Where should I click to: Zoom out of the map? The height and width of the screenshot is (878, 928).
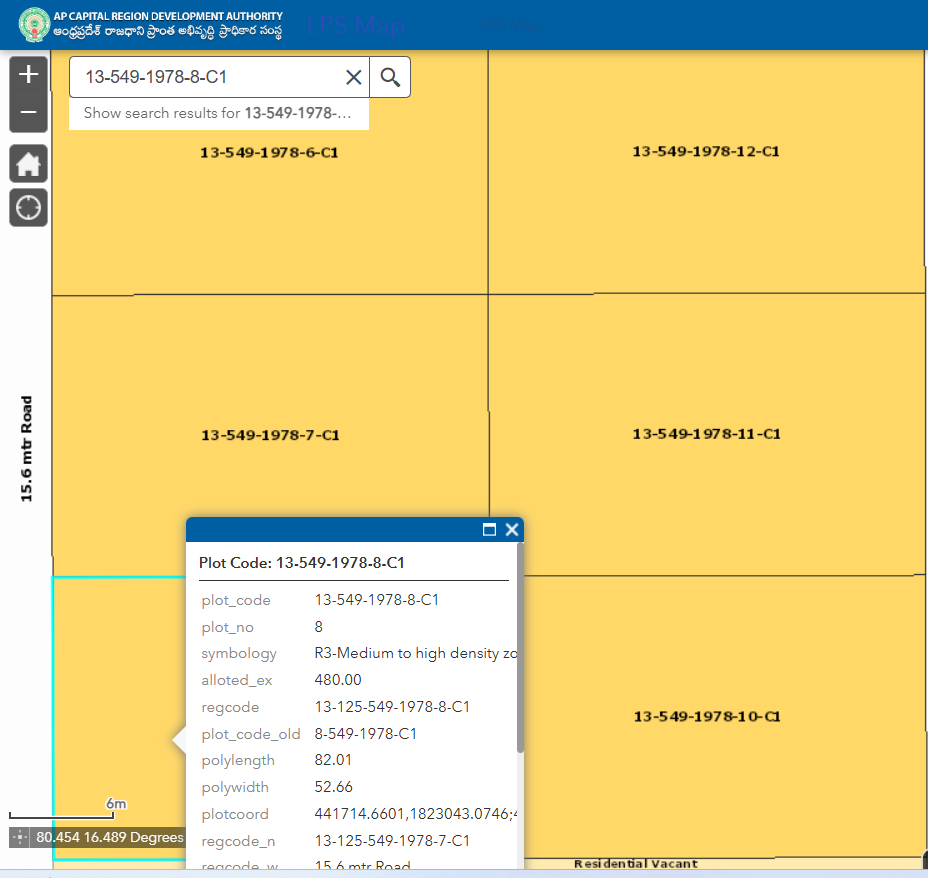coord(28,113)
